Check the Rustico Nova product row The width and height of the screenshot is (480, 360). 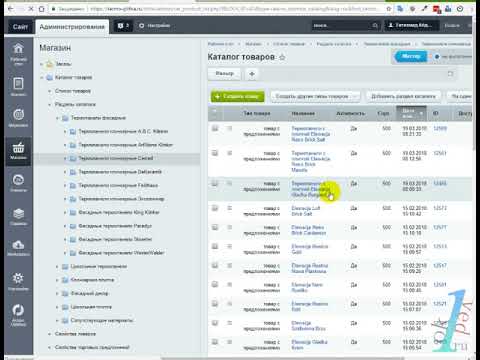(215, 266)
